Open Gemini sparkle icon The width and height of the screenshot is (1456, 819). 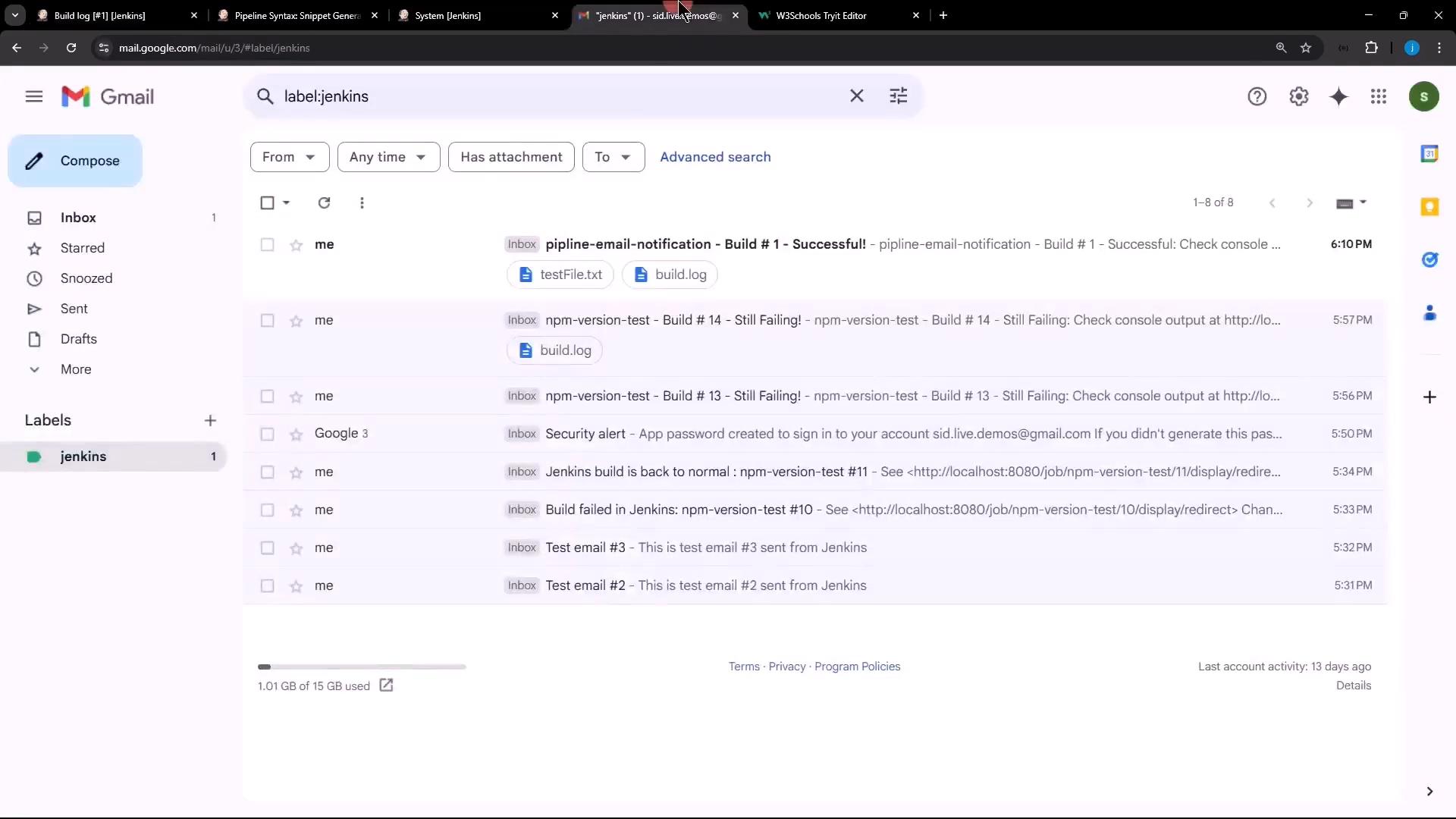pos(1338,96)
